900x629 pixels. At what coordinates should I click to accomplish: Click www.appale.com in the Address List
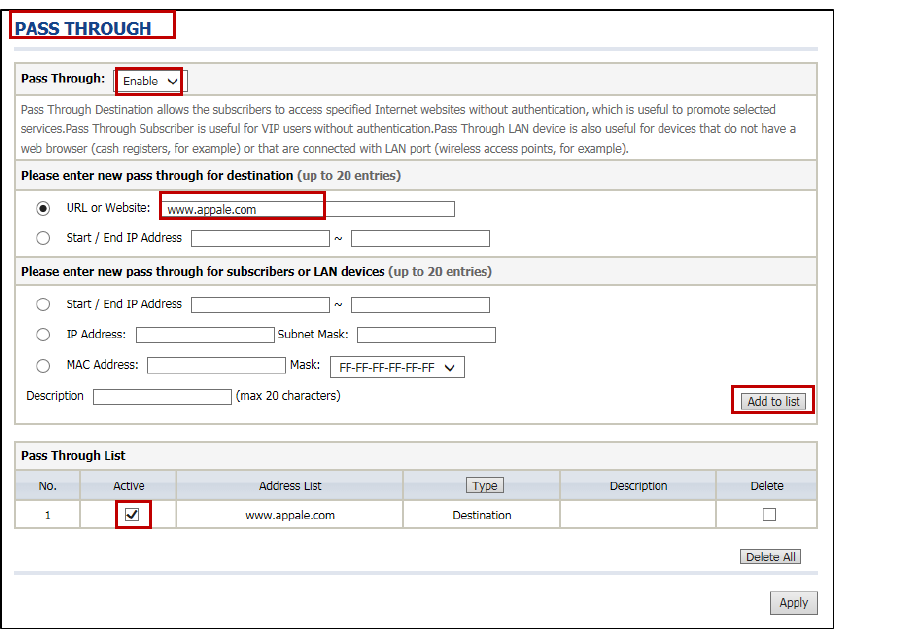[290, 515]
